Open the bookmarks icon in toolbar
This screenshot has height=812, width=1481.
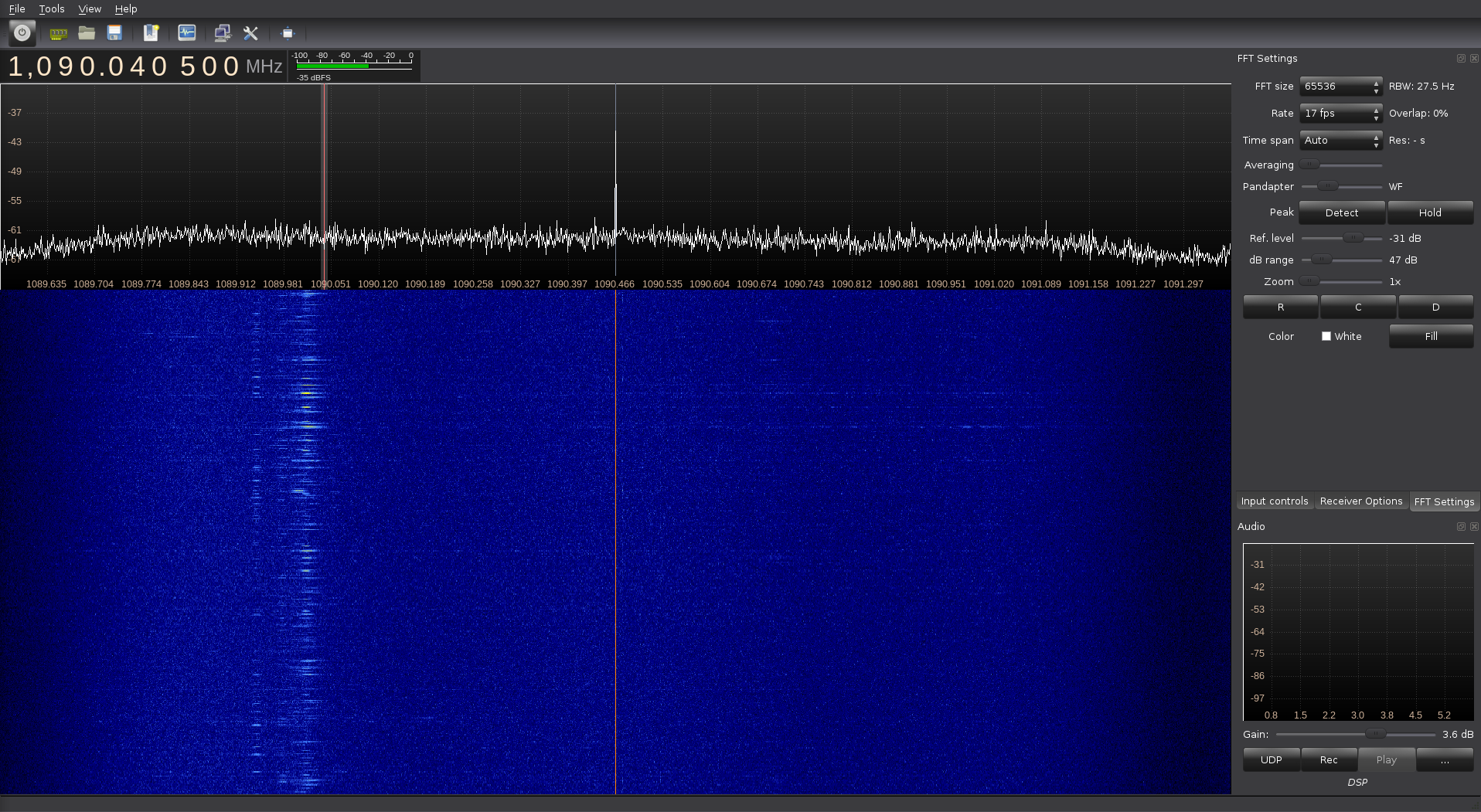(x=151, y=32)
